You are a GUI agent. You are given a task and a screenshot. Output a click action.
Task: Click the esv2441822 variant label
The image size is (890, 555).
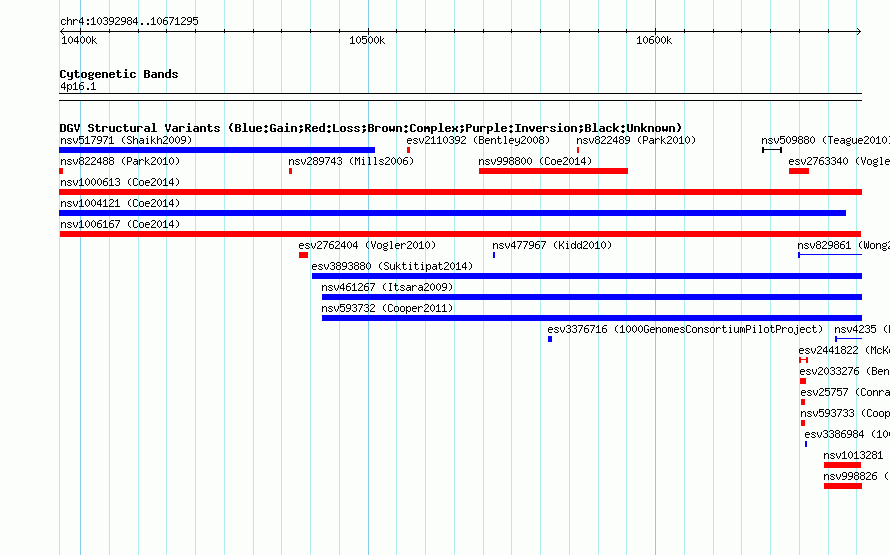(x=844, y=350)
